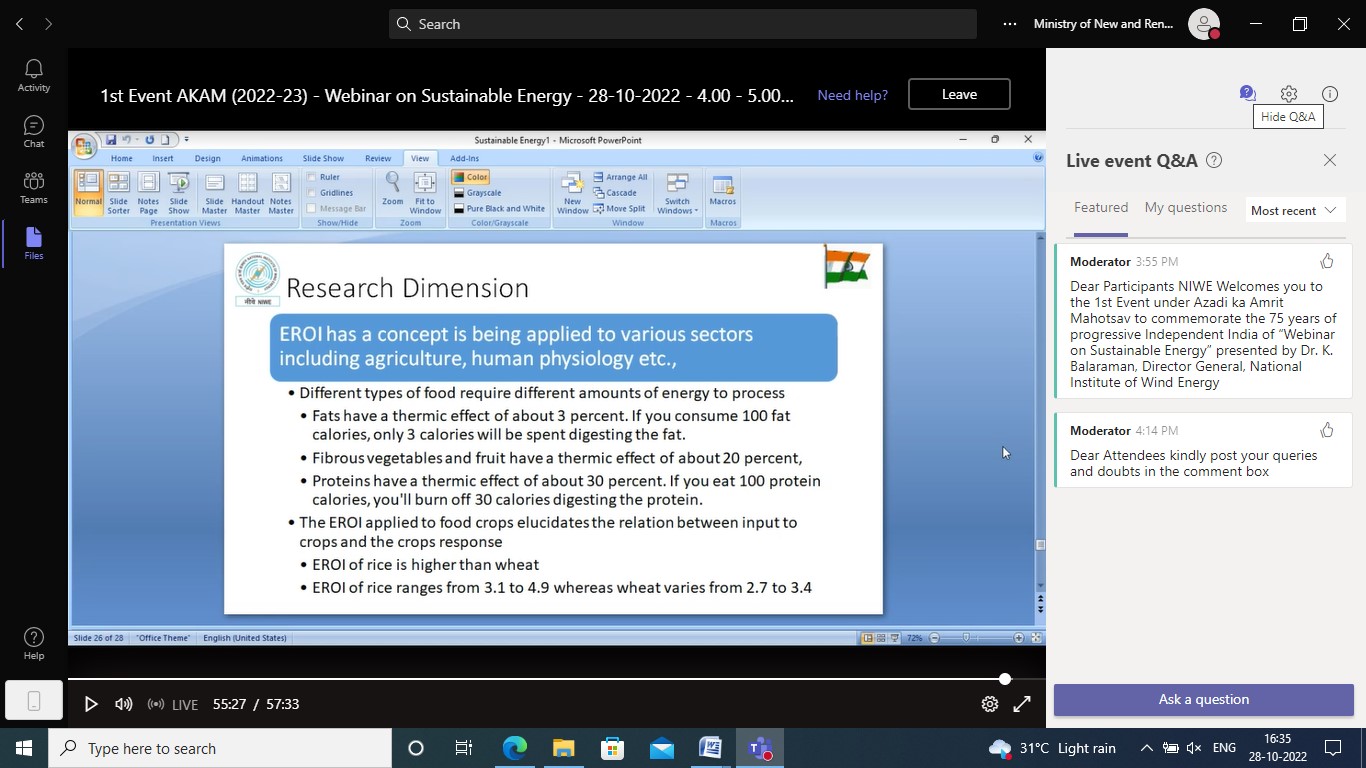Open the Activity feed in Teams sidebar
This screenshot has height=768, width=1366.
[x=34, y=75]
